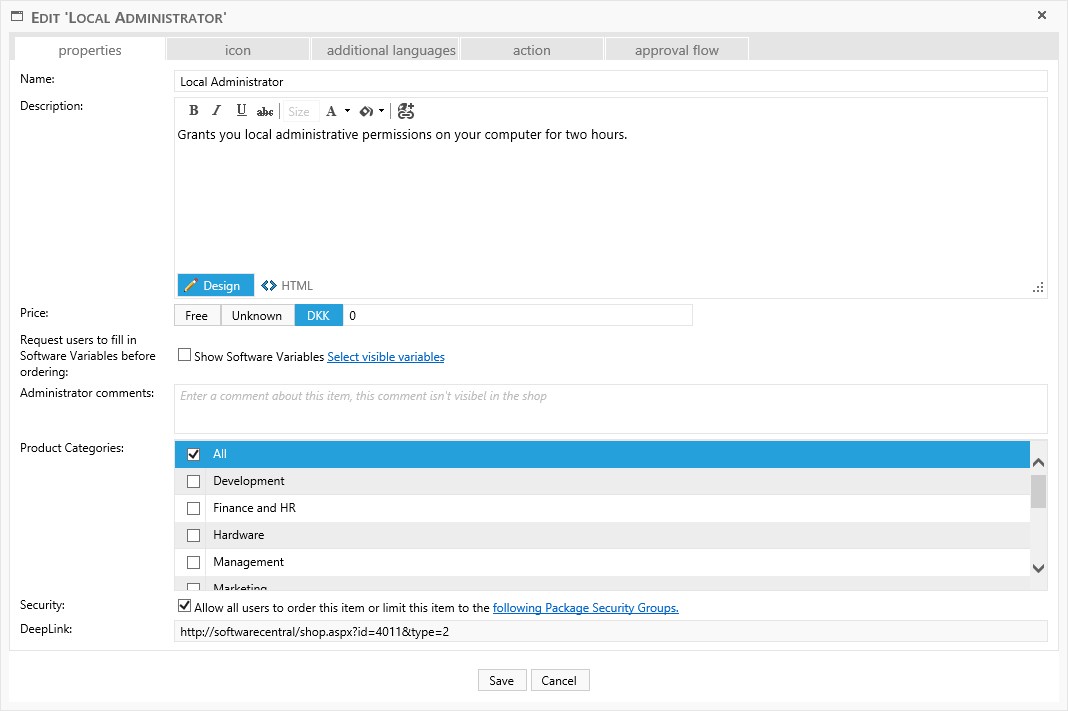
Task: Enable the Show Software Variables checkbox
Action: point(184,355)
